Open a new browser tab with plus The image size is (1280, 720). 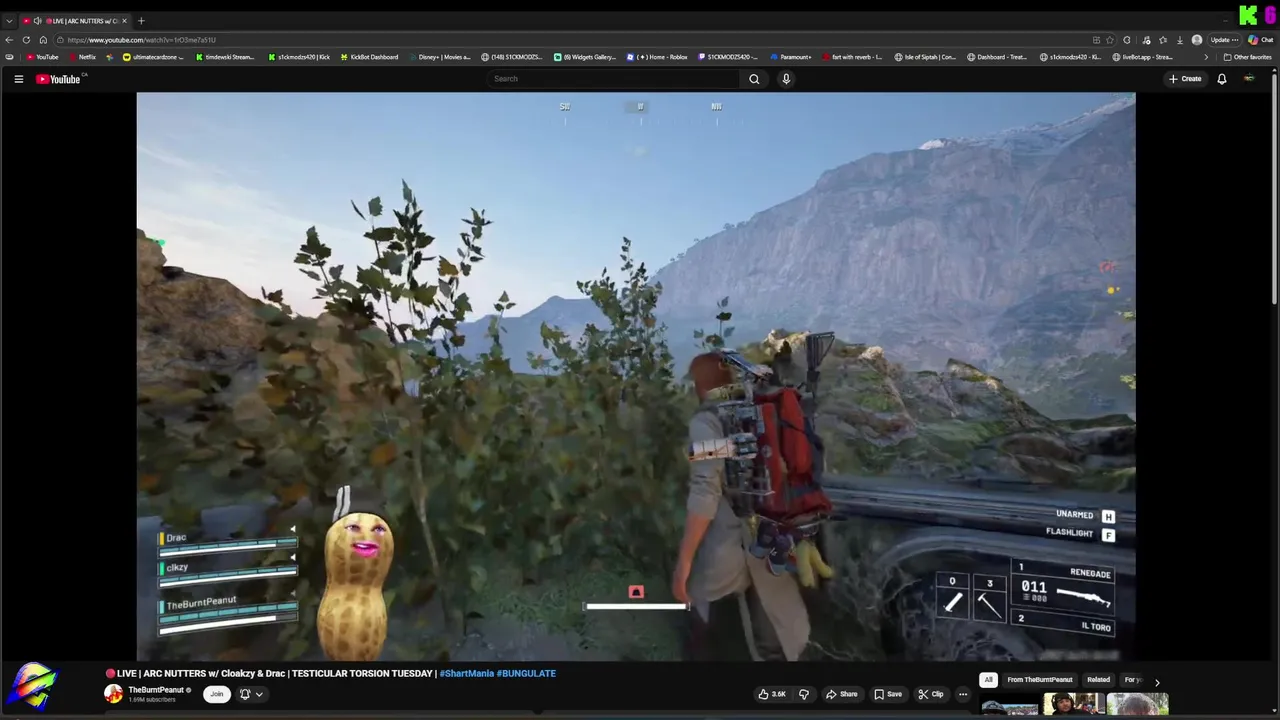click(x=141, y=21)
